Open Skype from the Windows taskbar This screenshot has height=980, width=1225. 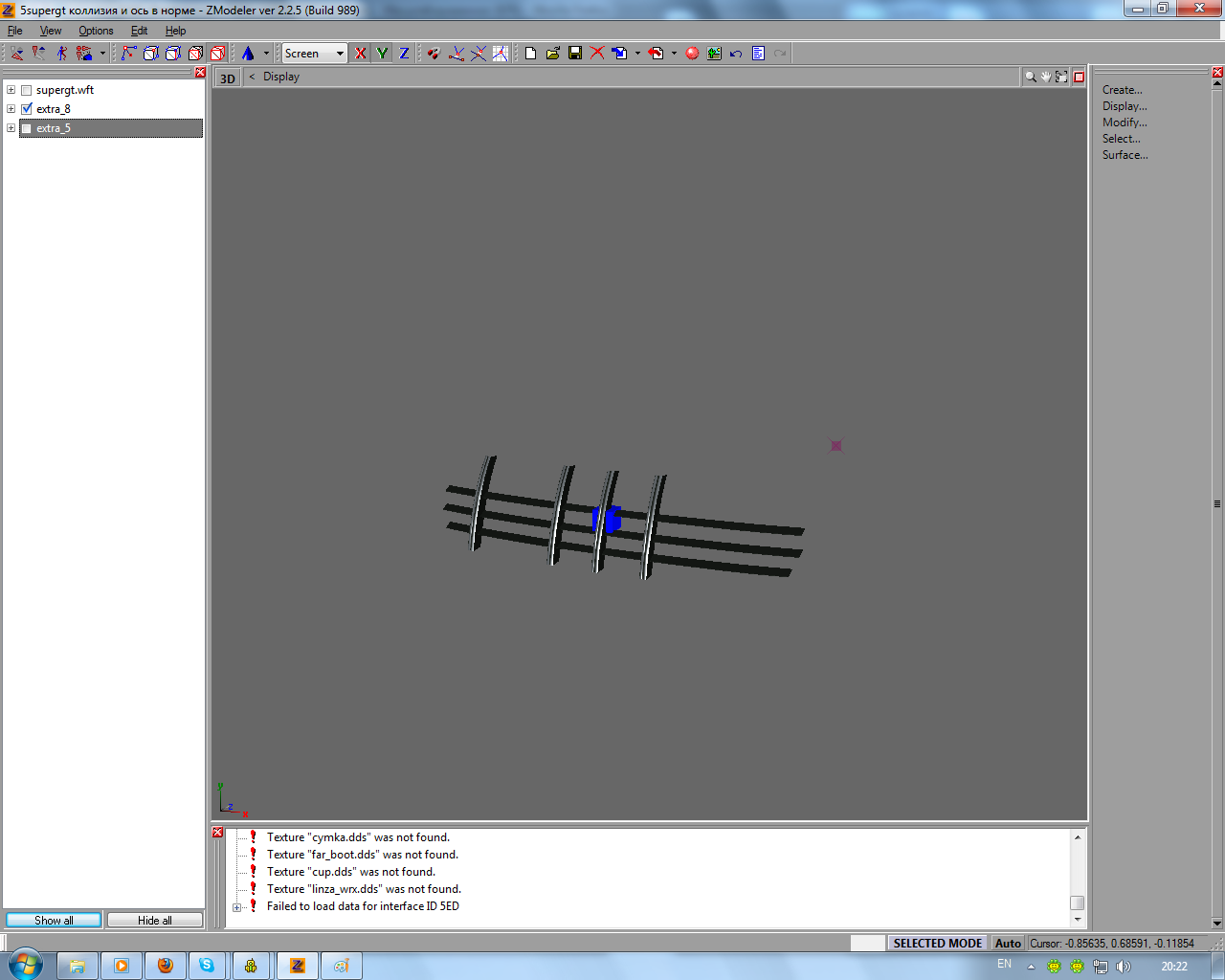click(208, 966)
